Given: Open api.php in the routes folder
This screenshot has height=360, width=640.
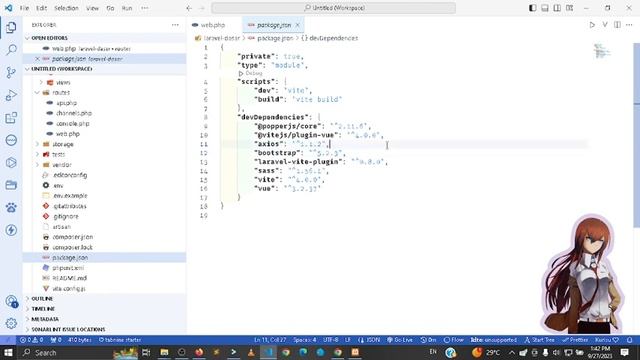Looking at the screenshot, I should [66, 103].
